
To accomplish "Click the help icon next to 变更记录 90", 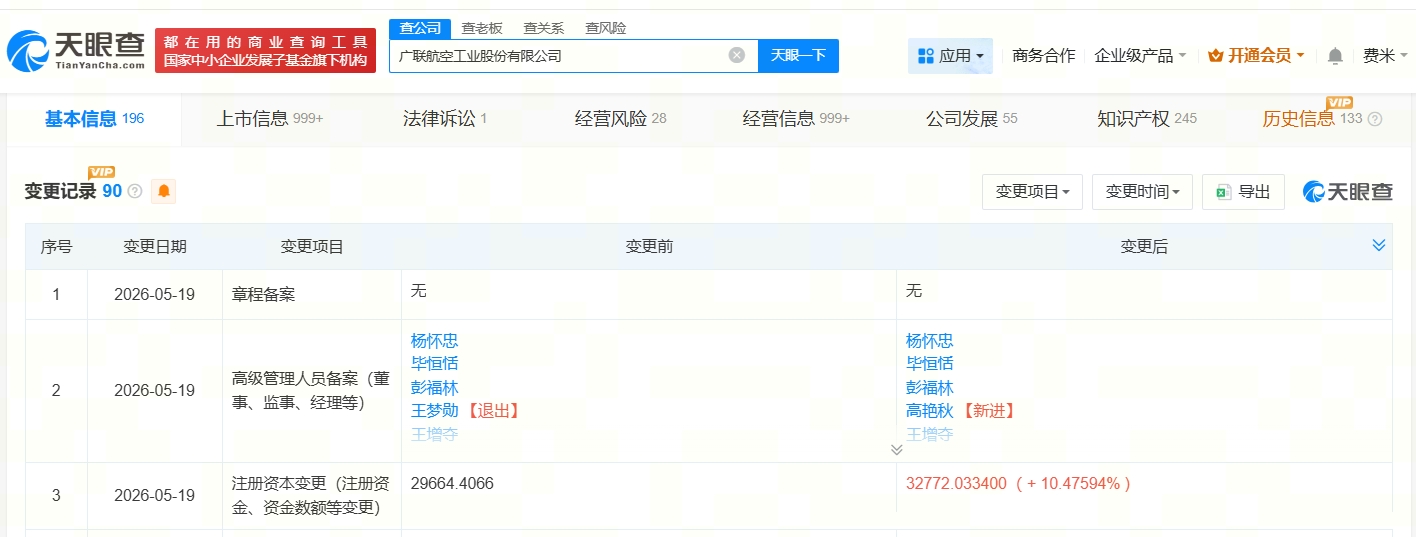I will coord(135,191).
